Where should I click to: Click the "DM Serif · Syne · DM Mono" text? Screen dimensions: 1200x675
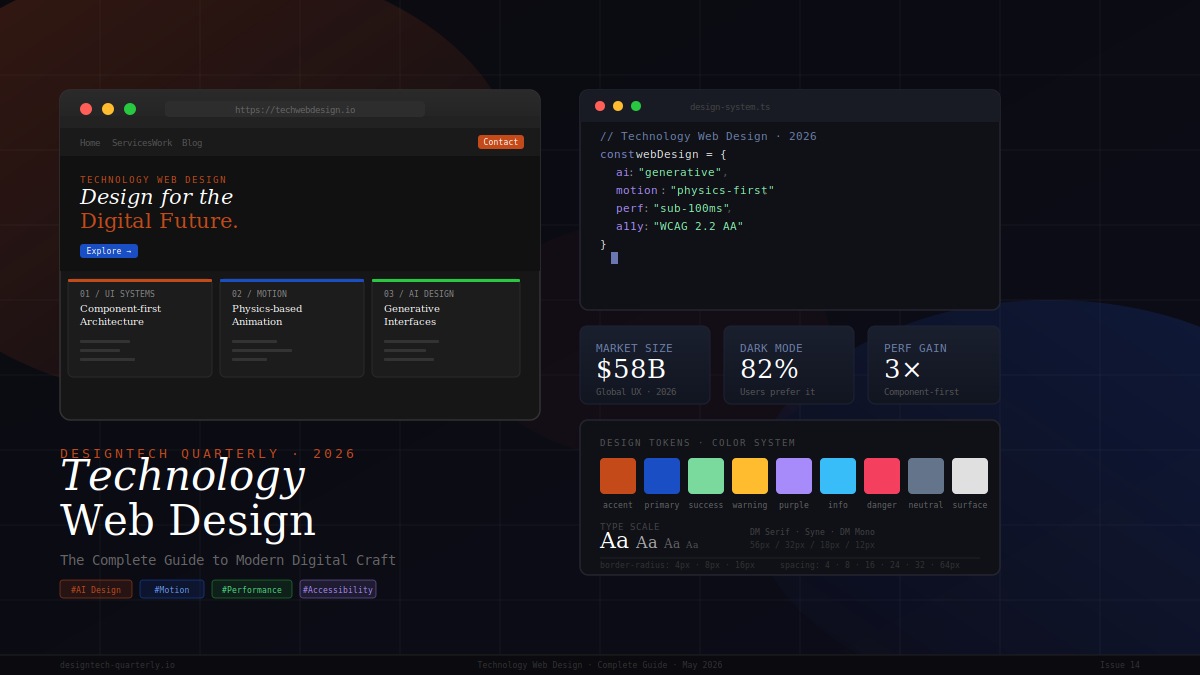coord(812,532)
